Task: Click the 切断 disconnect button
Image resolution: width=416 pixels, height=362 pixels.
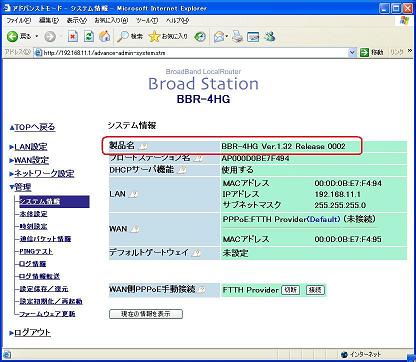Action: [x=291, y=290]
